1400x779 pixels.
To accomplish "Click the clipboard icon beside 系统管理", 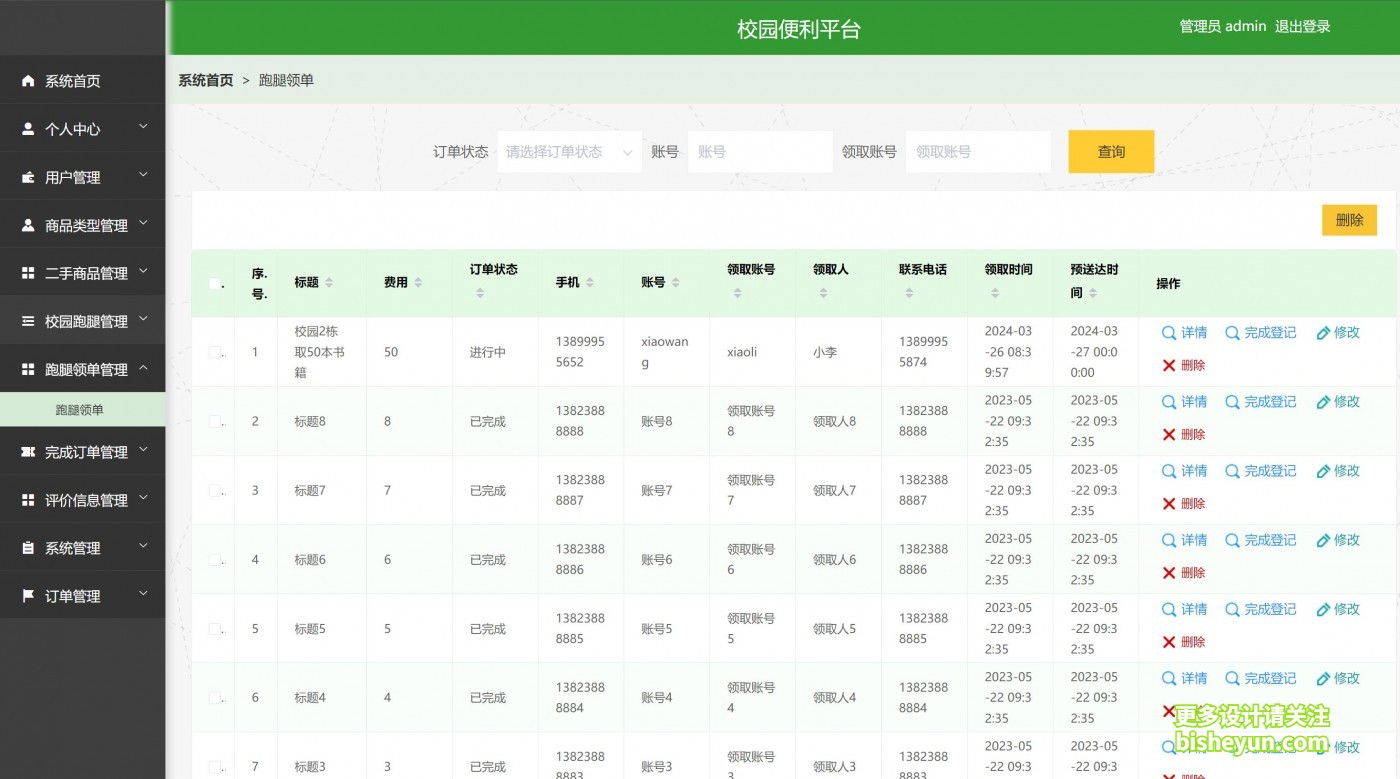I will (28, 548).
